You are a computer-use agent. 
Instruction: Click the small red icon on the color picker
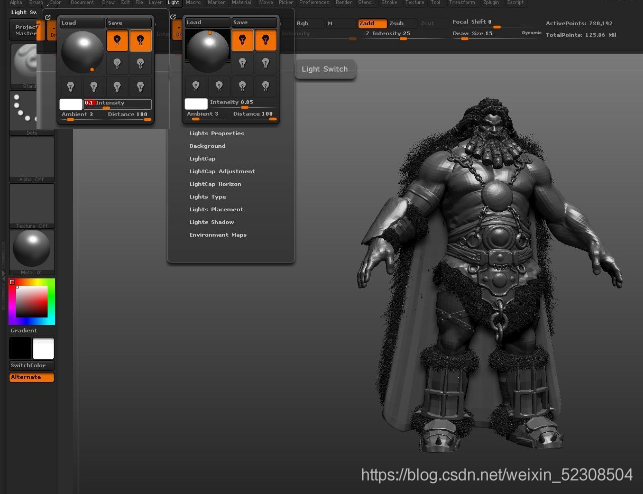click(x=12, y=282)
